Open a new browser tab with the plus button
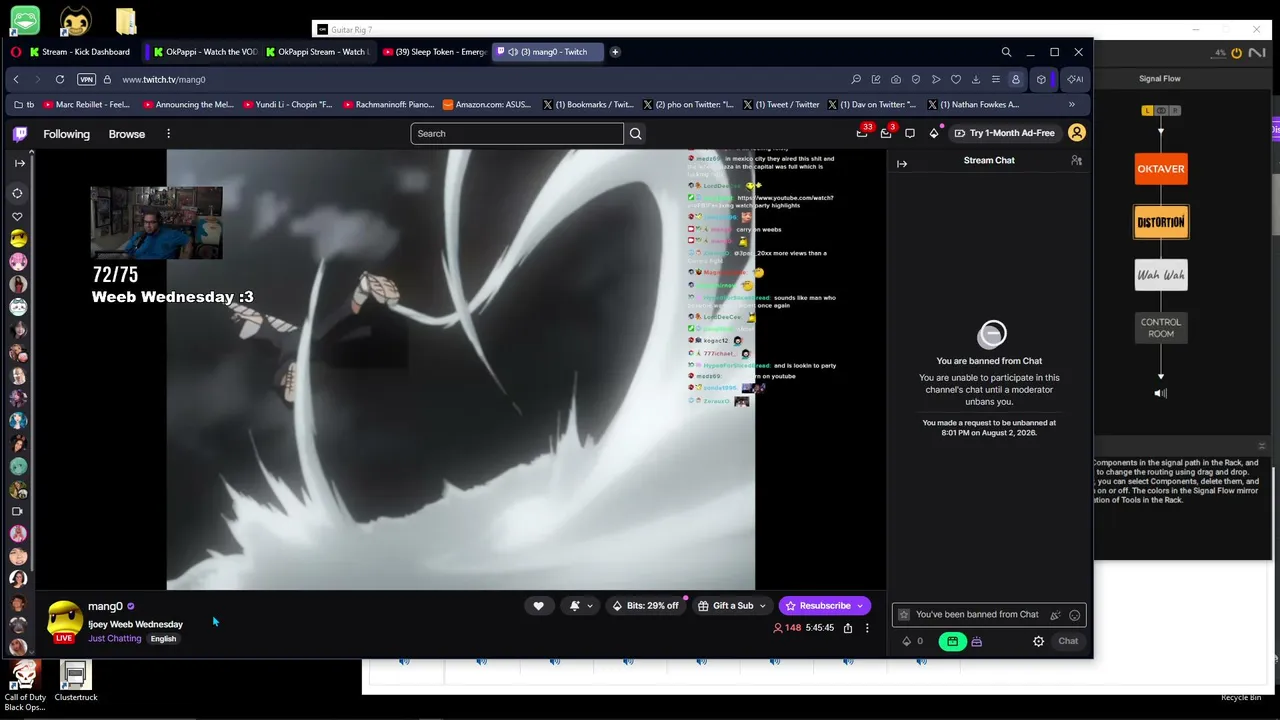 (615, 52)
